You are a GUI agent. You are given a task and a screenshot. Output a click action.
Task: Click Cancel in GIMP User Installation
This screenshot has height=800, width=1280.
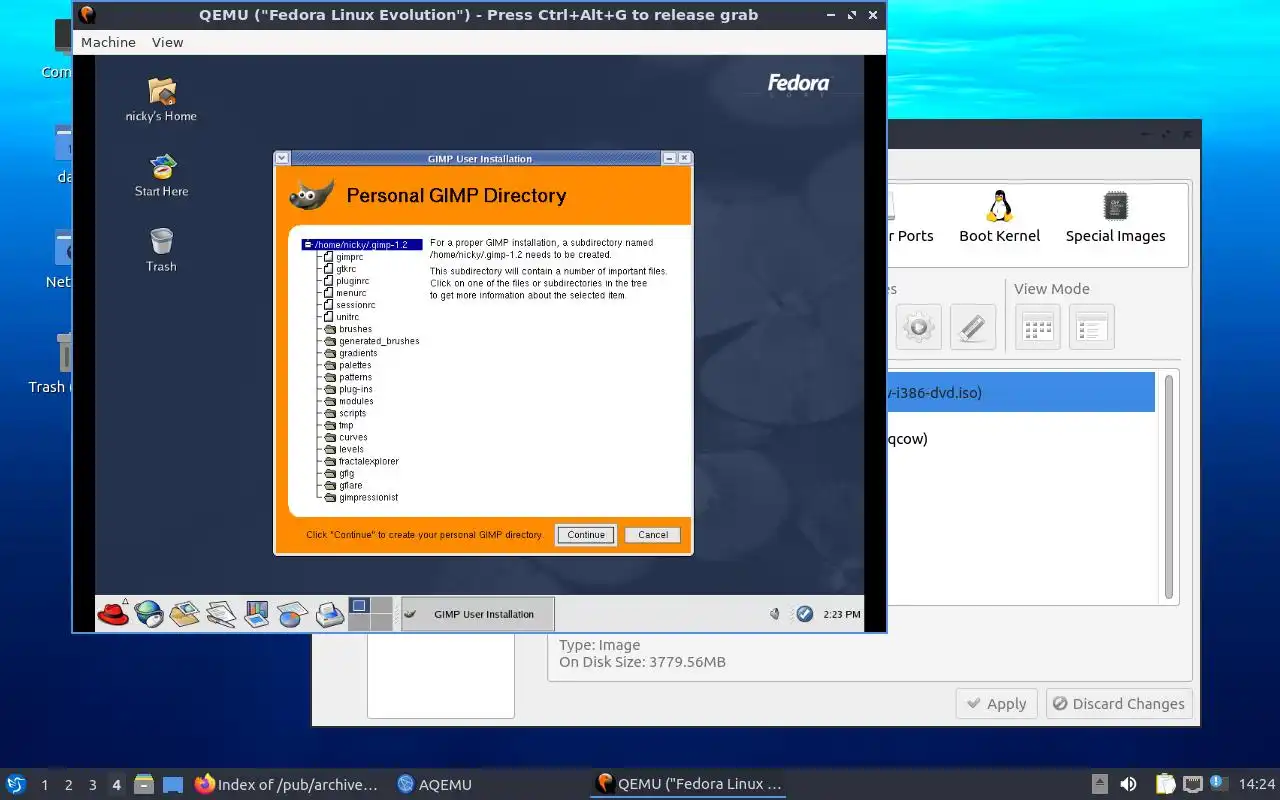click(x=653, y=534)
